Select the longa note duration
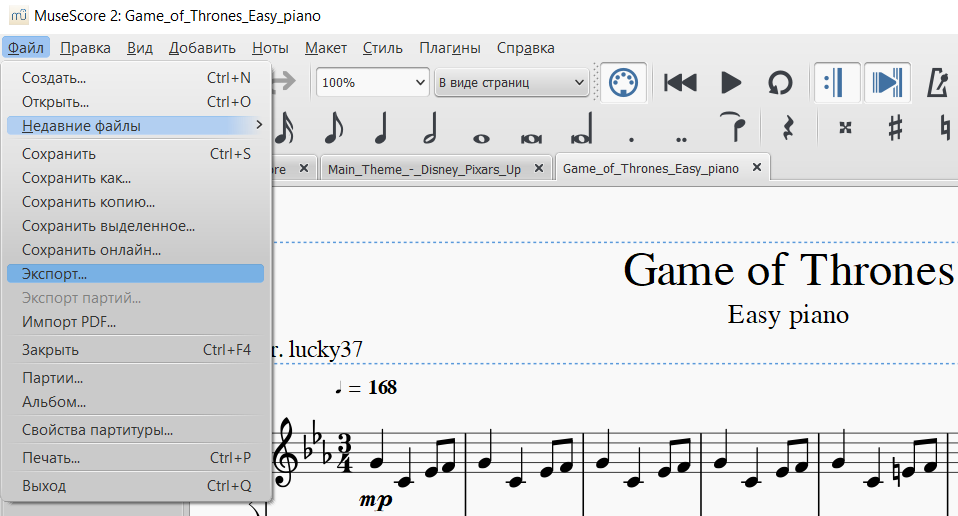The width and height of the screenshot is (958, 516). point(581,129)
